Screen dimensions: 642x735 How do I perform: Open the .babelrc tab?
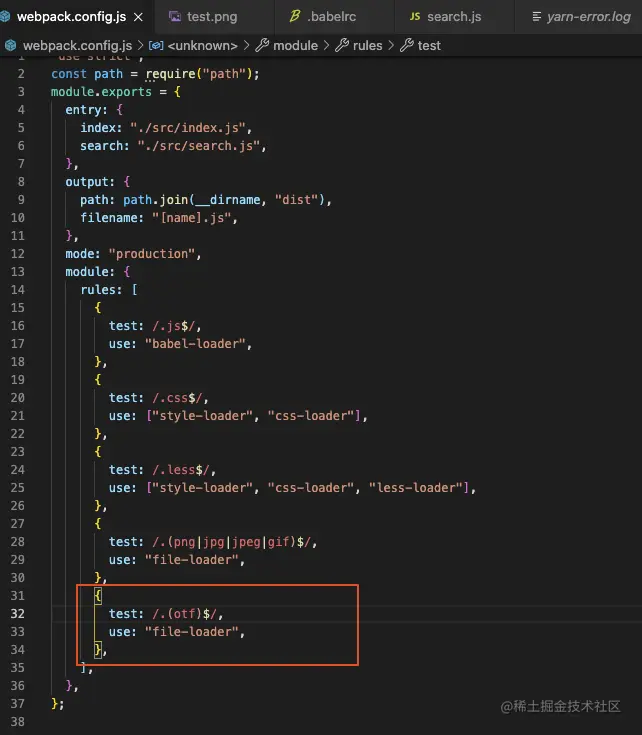(332, 17)
